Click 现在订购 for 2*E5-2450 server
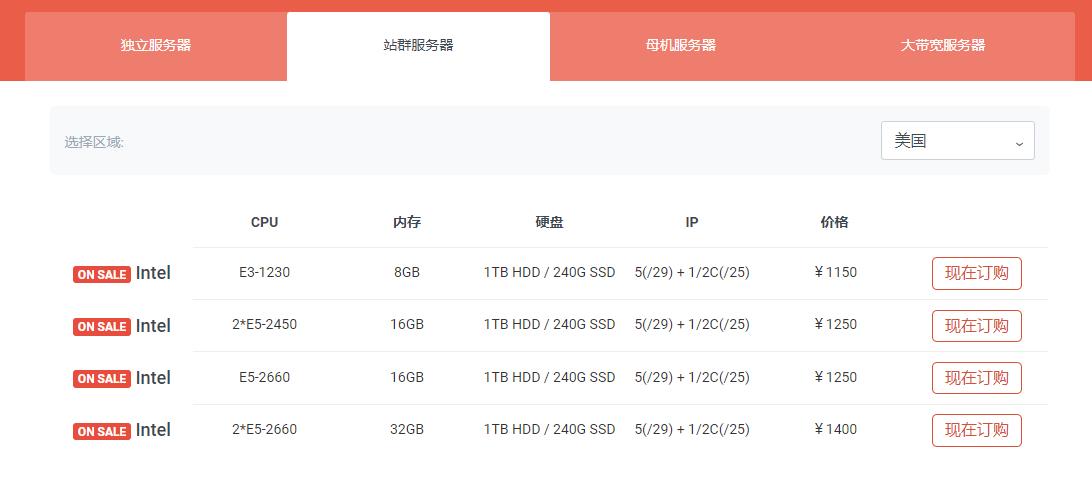1092x479 pixels. pyautogui.click(x=976, y=326)
